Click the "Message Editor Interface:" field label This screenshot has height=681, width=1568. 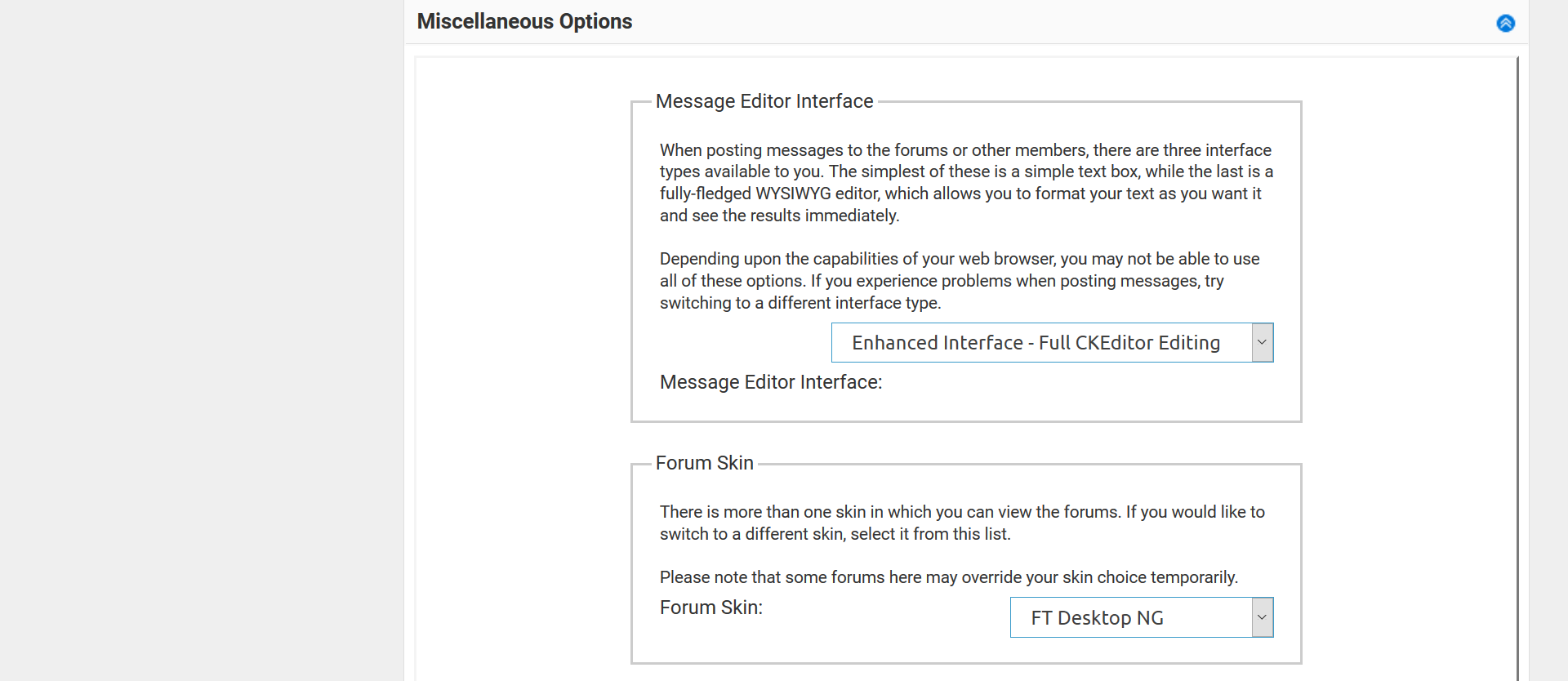[771, 382]
